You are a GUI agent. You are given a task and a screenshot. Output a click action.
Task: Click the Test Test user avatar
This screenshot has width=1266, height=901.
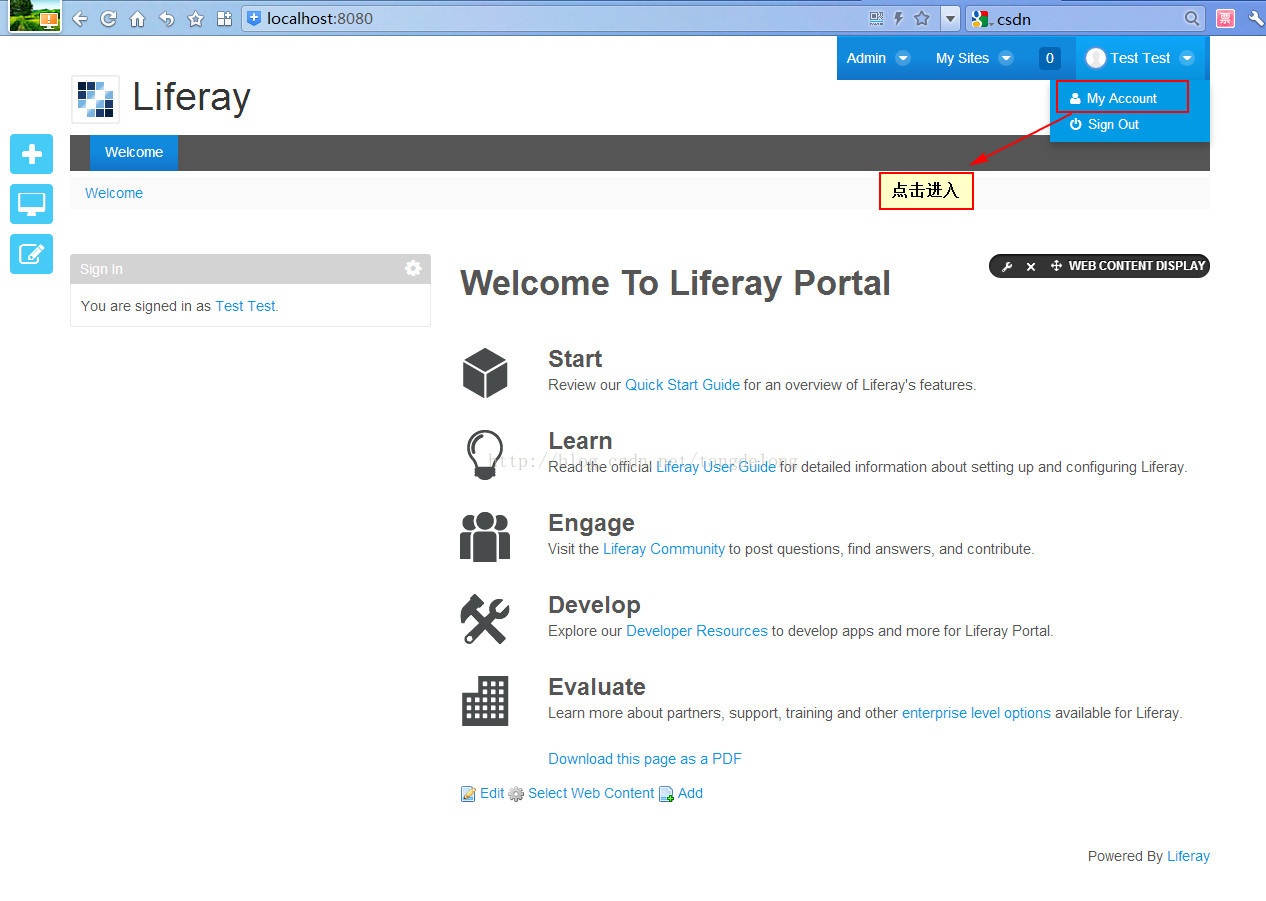pyautogui.click(x=1095, y=58)
